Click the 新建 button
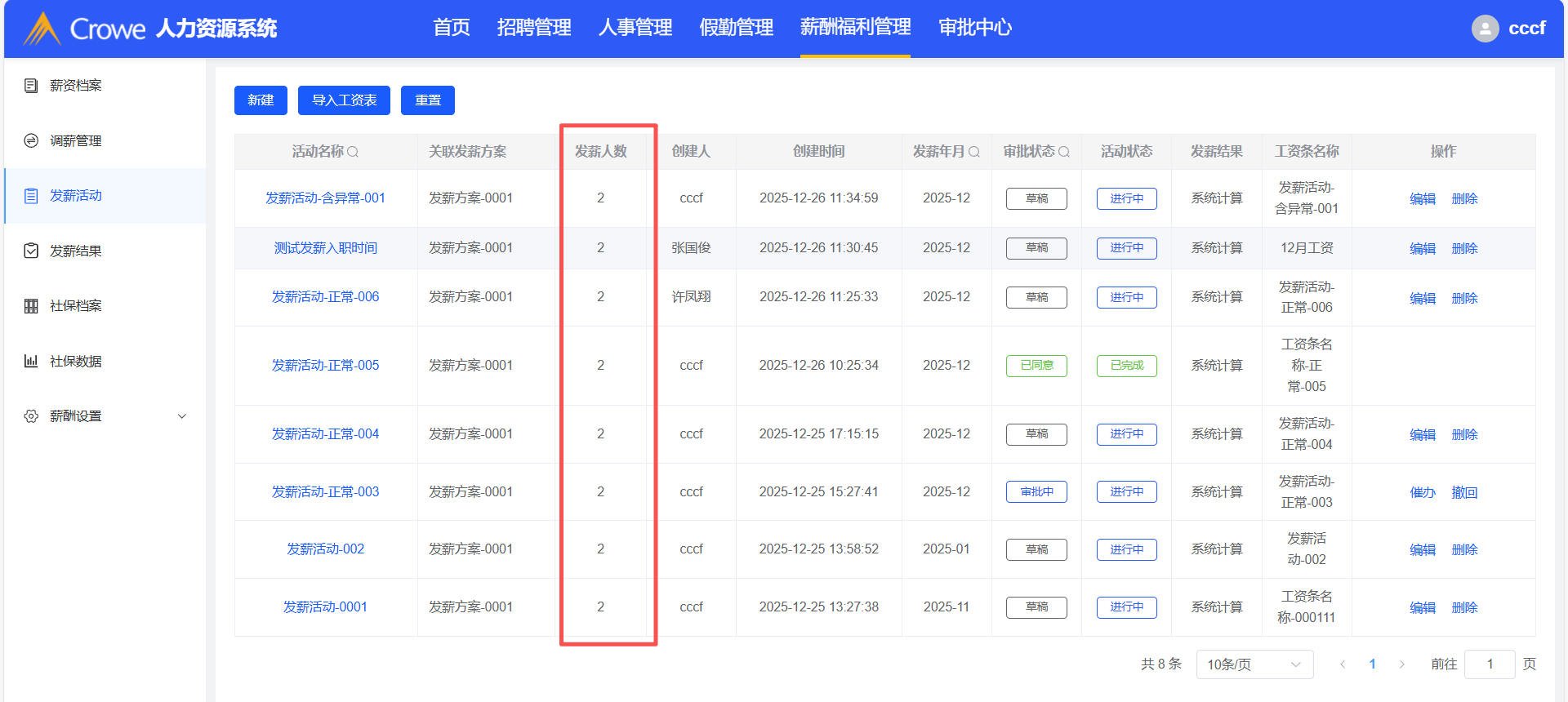This screenshot has height=702, width=1568. 261,100
